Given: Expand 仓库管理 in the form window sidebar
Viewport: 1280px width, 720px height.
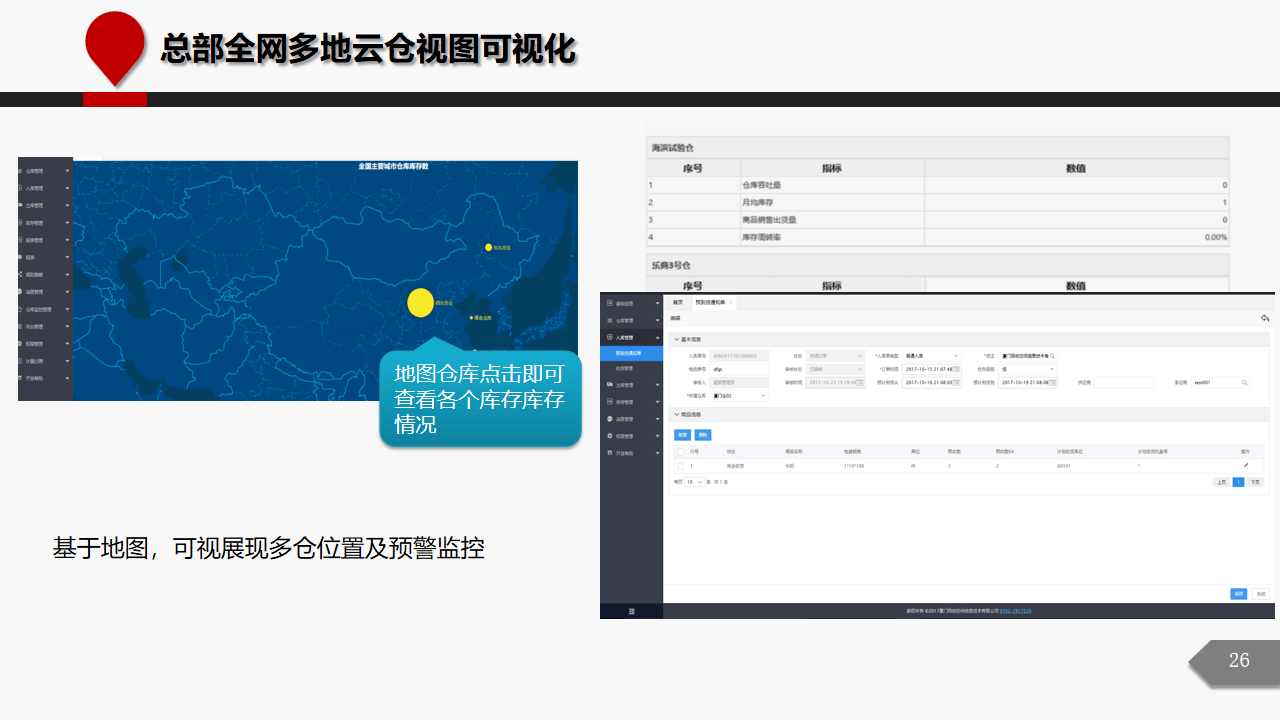Looking at the screenshot, I should tap(631, 320).
